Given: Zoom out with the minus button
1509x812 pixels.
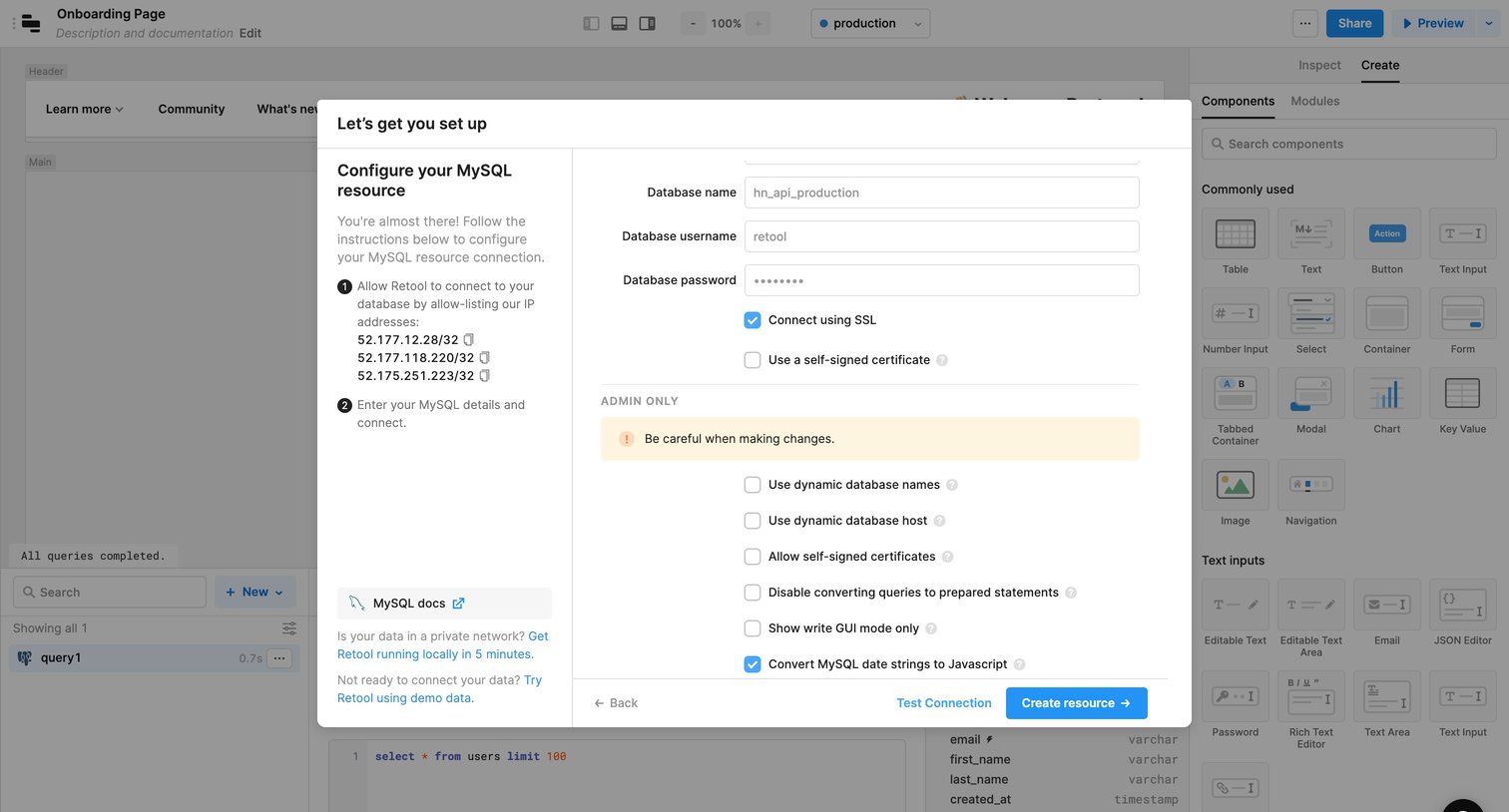Looking at the screenshot, I should point(693,23).
